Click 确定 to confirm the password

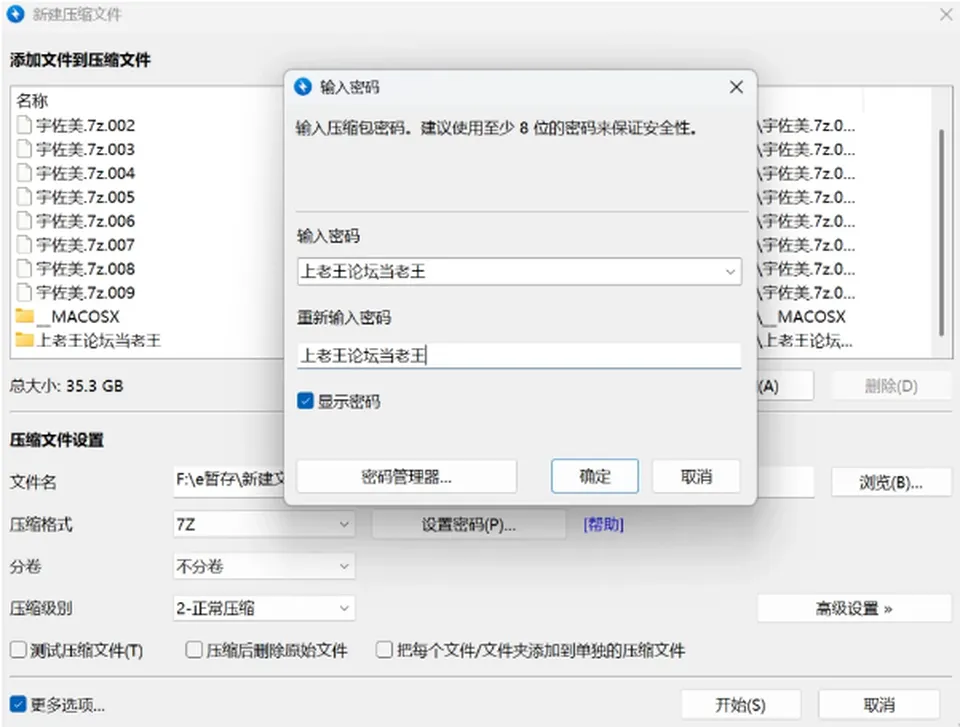594,476
